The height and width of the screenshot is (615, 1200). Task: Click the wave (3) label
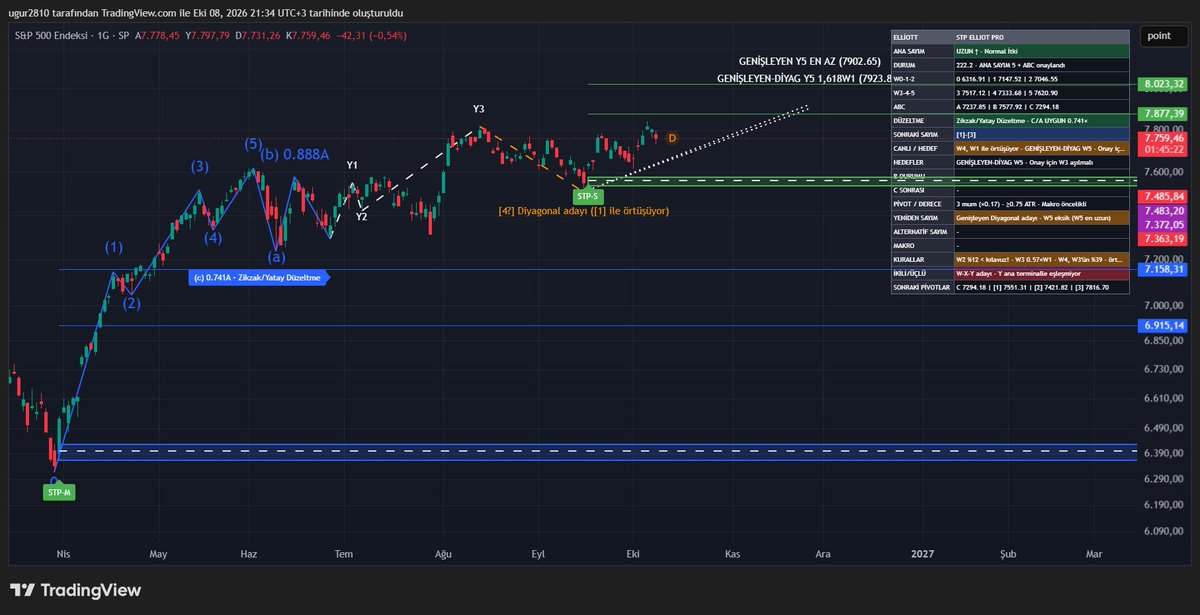(x=200, y=166)
